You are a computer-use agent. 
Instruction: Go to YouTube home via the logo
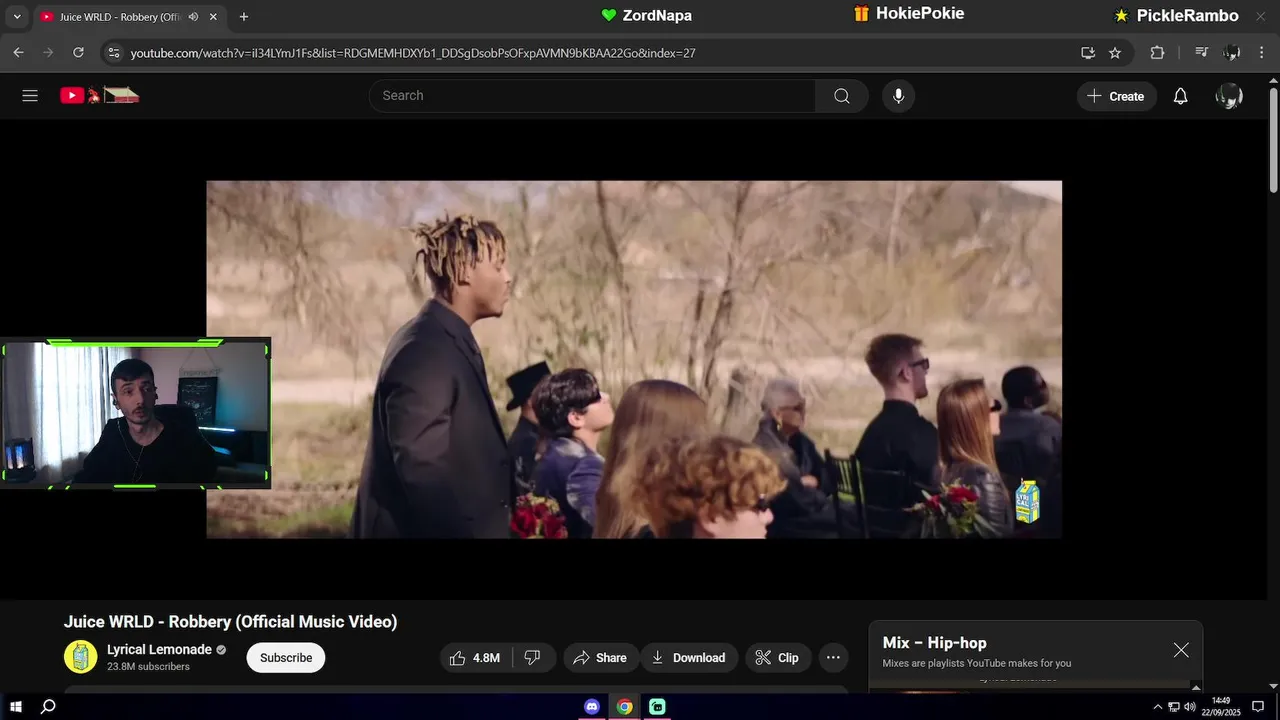(99, 96)
